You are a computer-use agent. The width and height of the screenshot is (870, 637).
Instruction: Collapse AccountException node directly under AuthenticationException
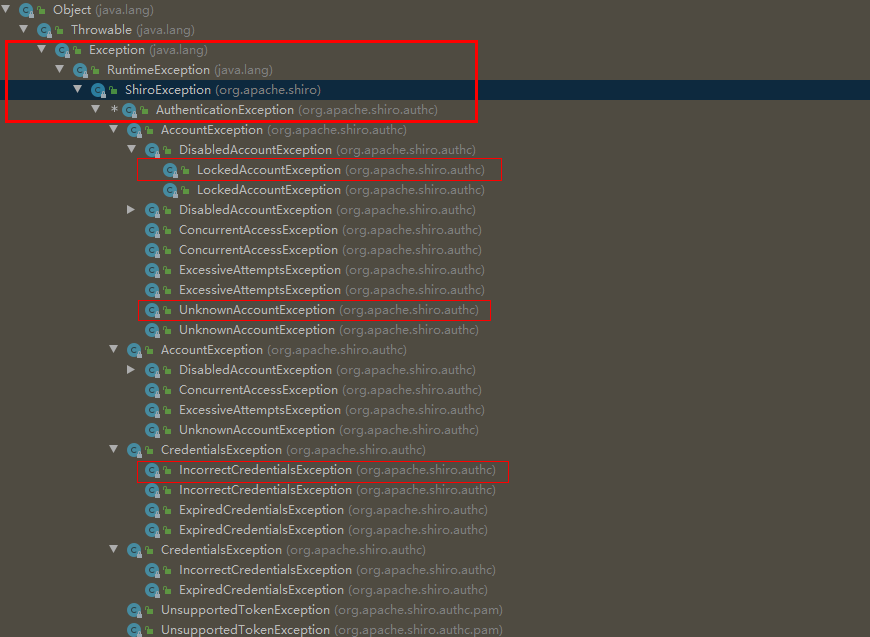pyautogui.click(x=114, y=129)
